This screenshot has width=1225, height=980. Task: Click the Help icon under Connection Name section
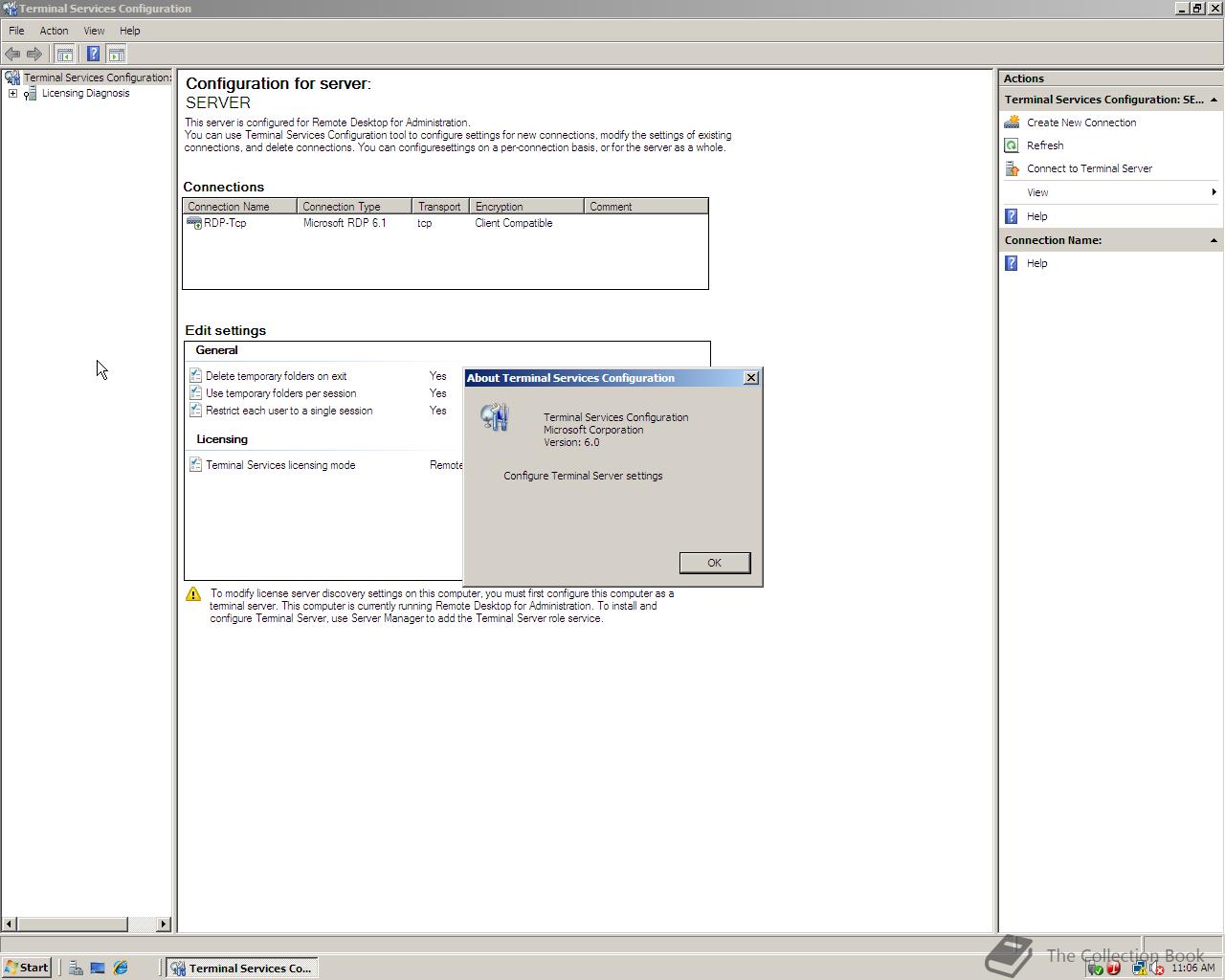[1012, 263]
